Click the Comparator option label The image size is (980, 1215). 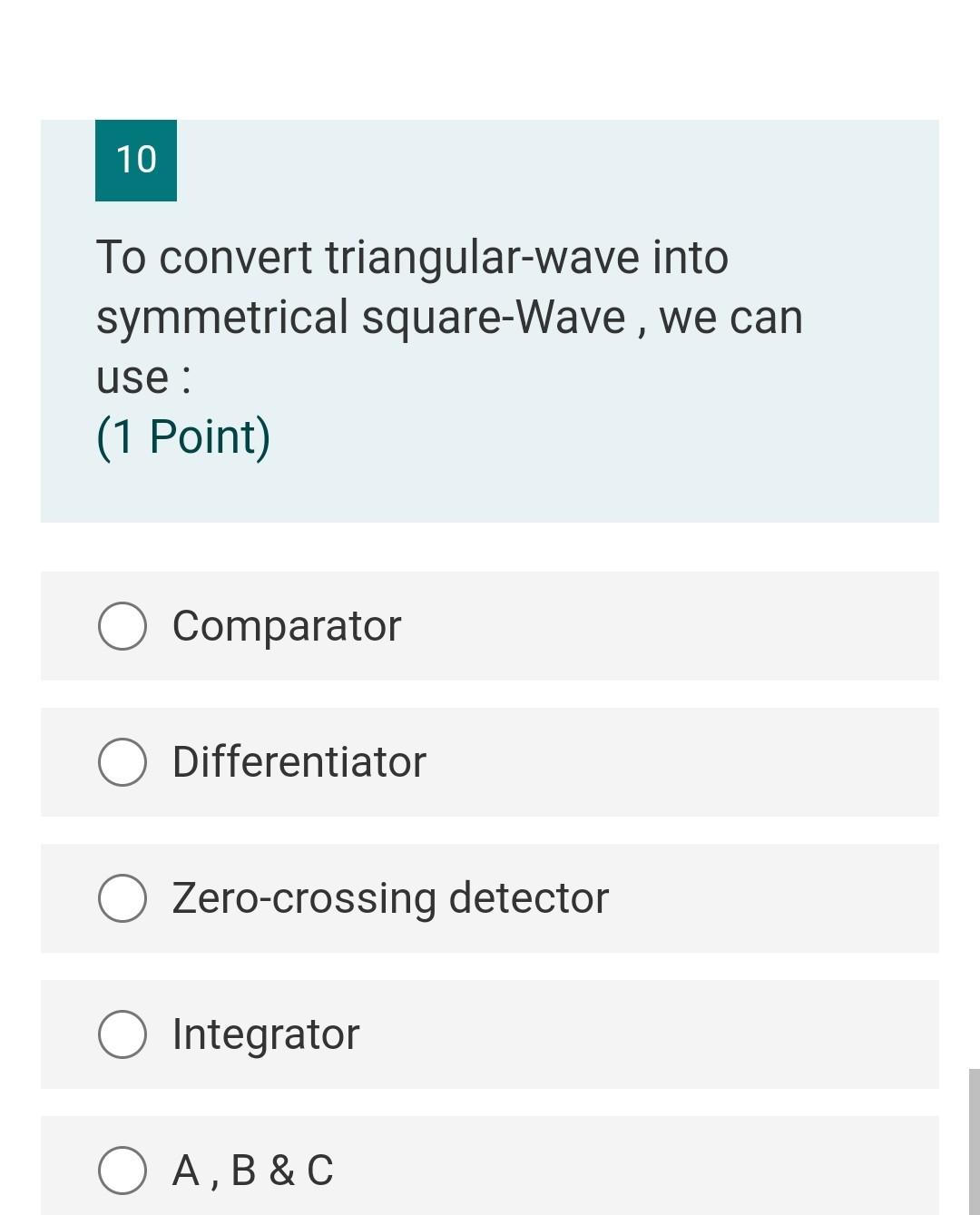click(286, 625)
